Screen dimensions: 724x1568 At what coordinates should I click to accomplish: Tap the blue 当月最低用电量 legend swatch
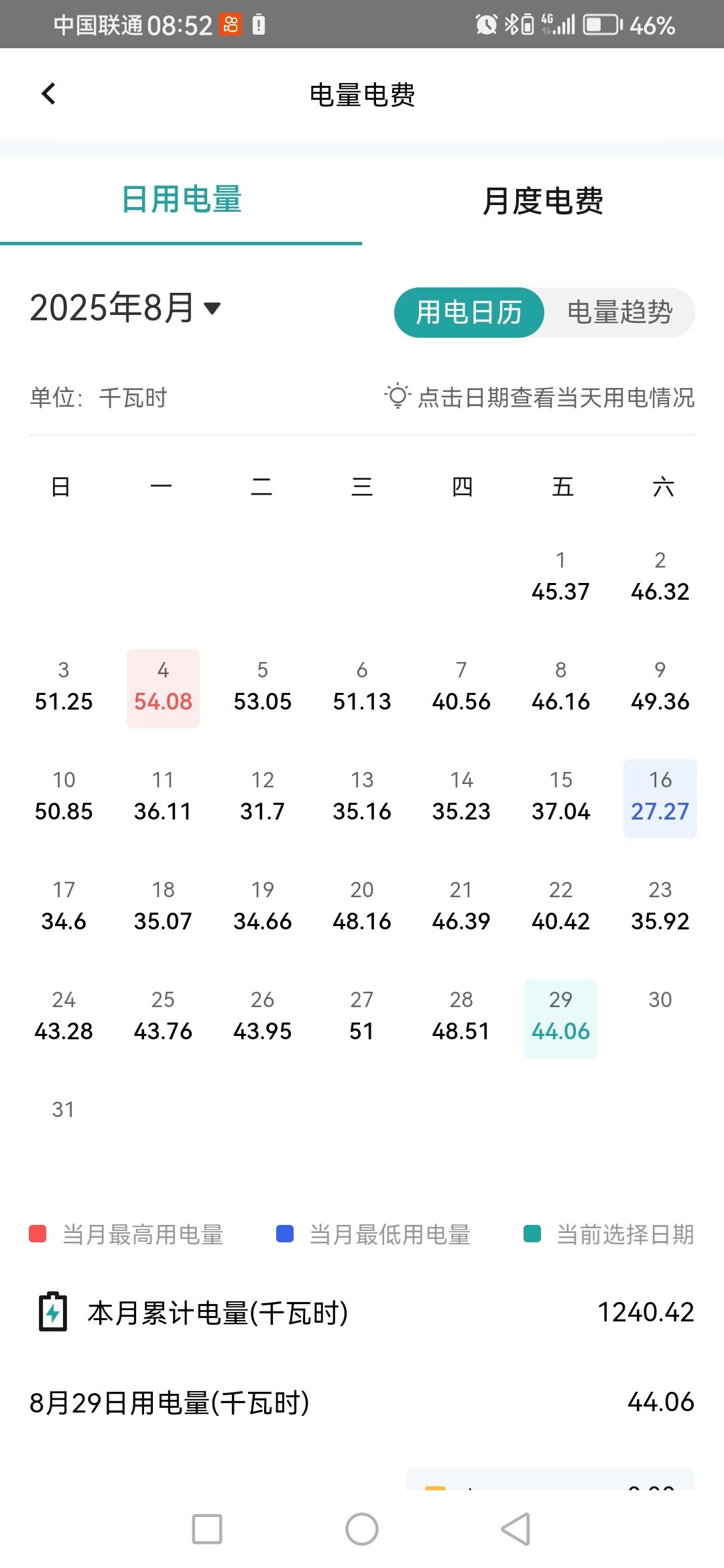coord(285,1234)
